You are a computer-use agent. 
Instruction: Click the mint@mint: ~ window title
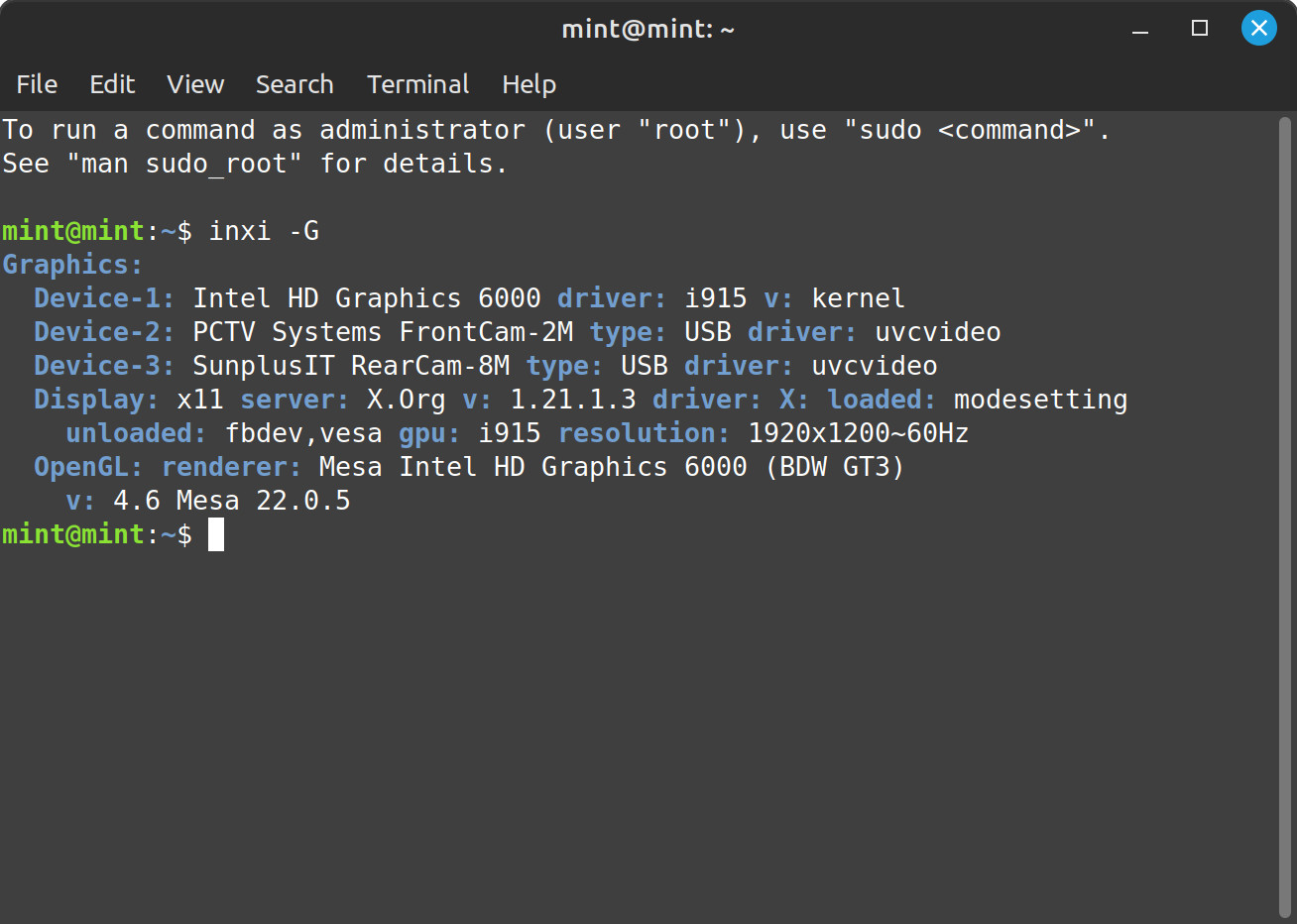pyautogui.click(x=648, y=29)
